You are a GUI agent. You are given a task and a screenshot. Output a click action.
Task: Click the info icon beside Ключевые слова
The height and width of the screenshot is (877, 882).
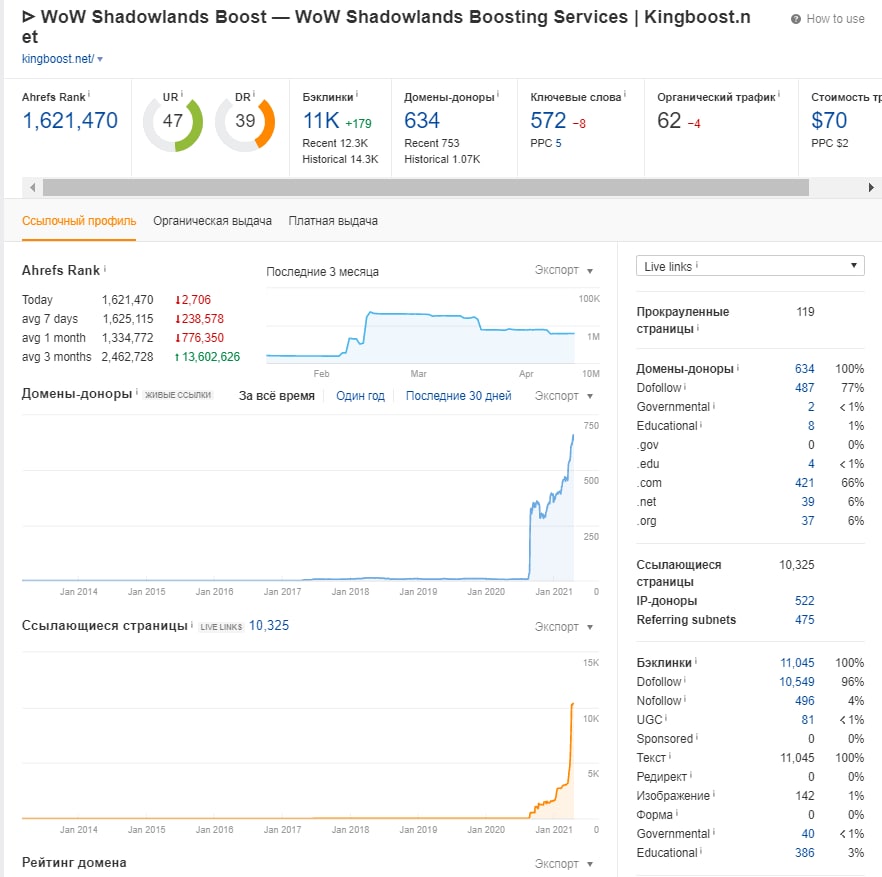625,95
